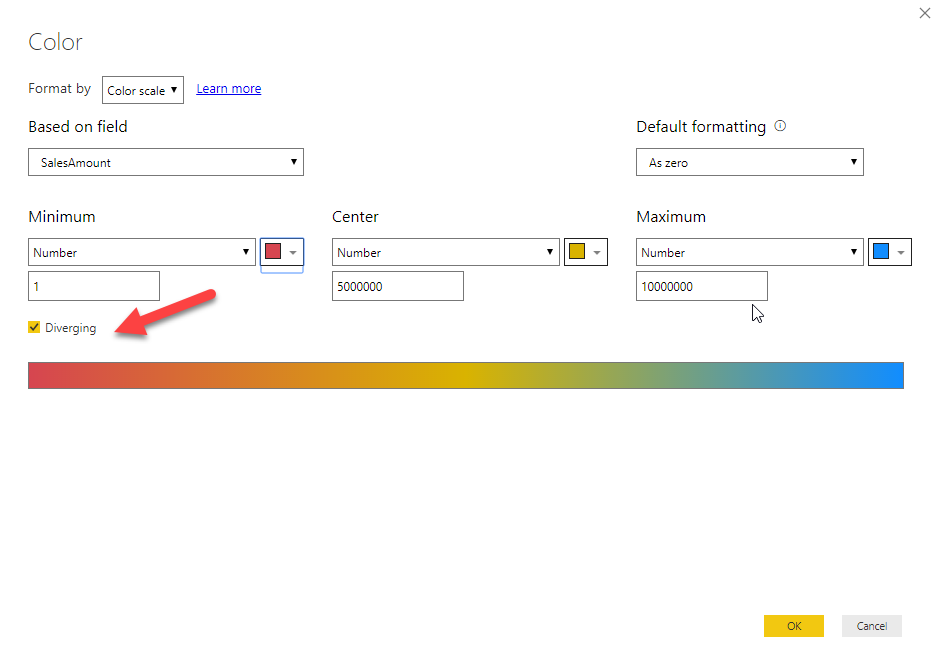Click the info icon beside Default formatting
Image resolution: width=940 pixels, height=665 pixels.
pyautogui.click(x=780, y=127)
